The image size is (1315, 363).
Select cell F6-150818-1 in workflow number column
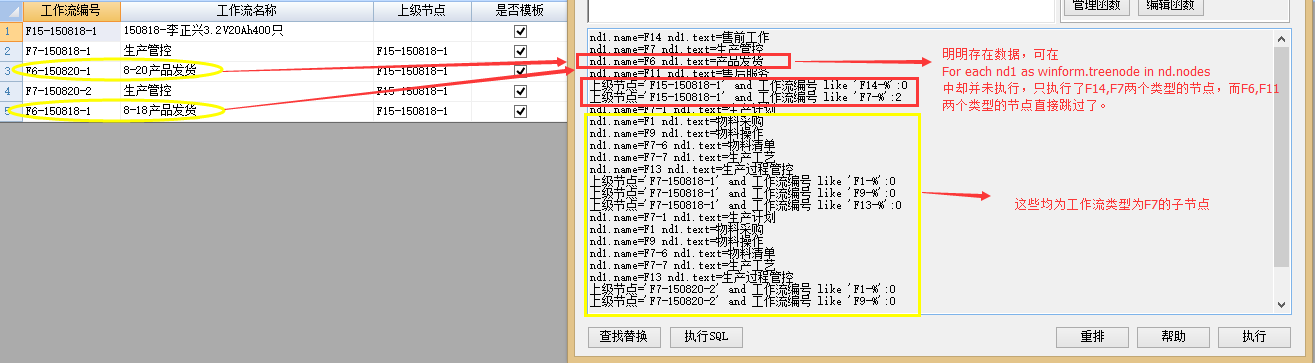coord(71,111)
